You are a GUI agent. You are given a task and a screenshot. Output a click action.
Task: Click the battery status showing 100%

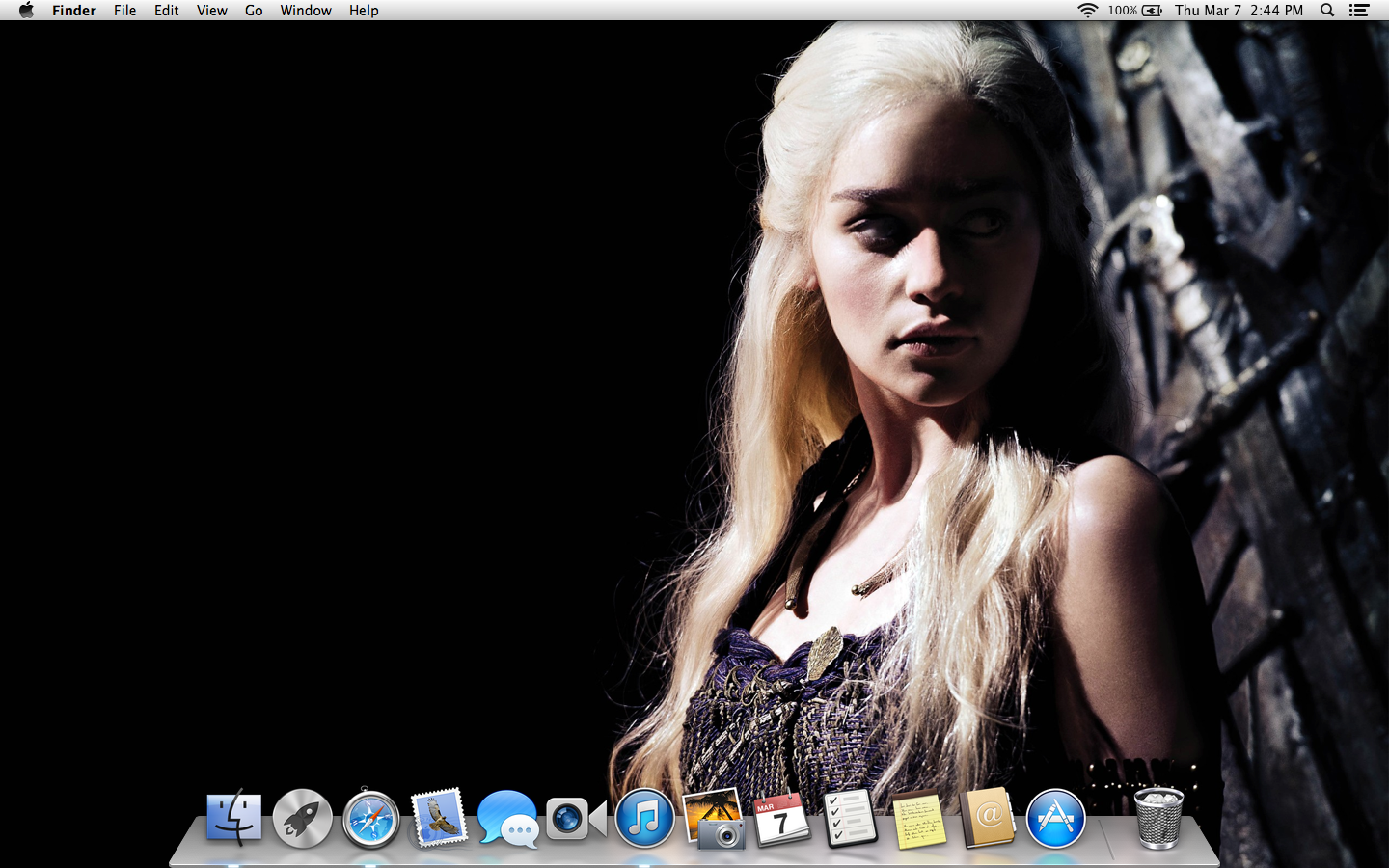[x=1134, y=11]
